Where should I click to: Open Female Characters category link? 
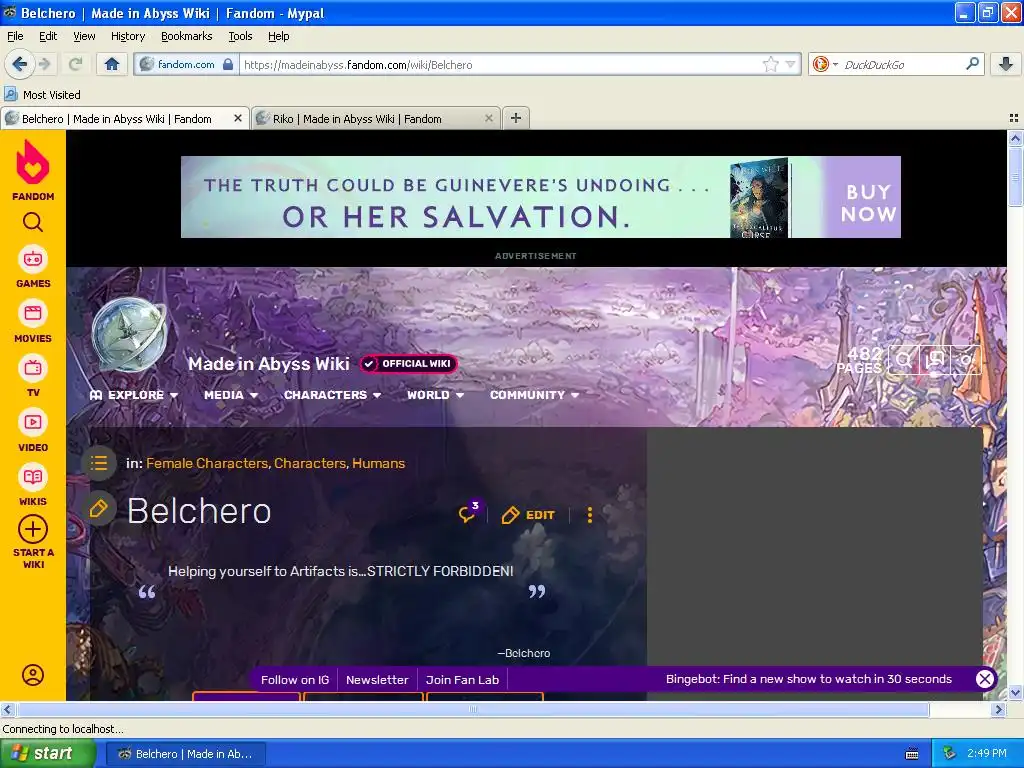[206, 463]
